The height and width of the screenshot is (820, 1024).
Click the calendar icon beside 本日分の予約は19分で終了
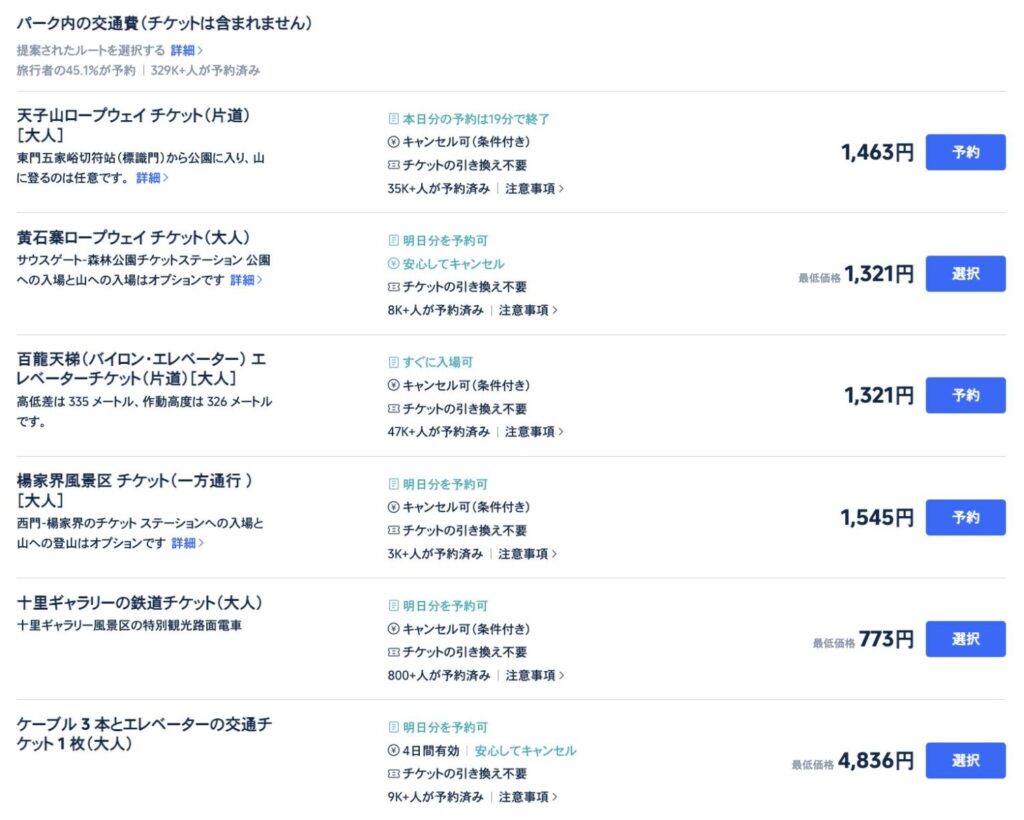[x=393, y=118]
